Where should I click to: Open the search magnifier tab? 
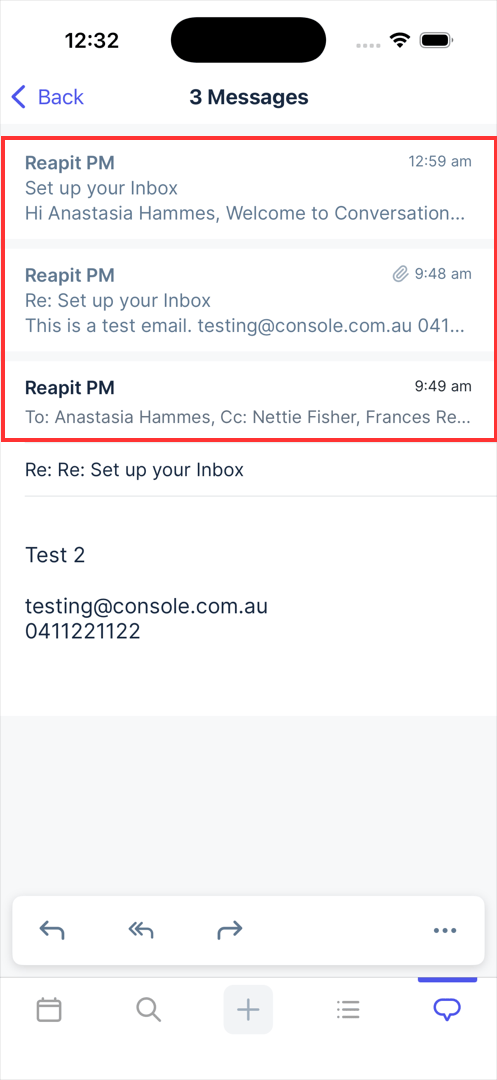[x=148, y=1010]
